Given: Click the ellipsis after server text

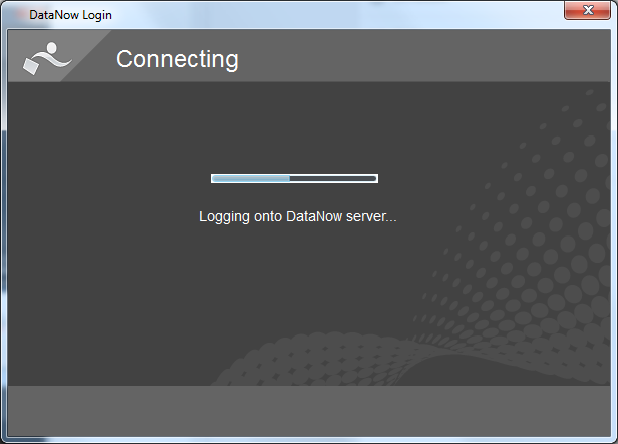Looking at the screenshot, I should [391, 220].
